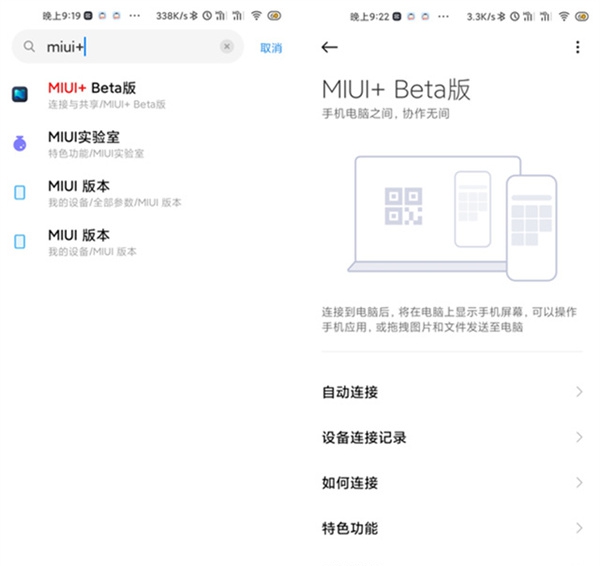This screenshot has width=600, height=566.
Task: Open 自动连接 settings
Action: pos(452,392)
